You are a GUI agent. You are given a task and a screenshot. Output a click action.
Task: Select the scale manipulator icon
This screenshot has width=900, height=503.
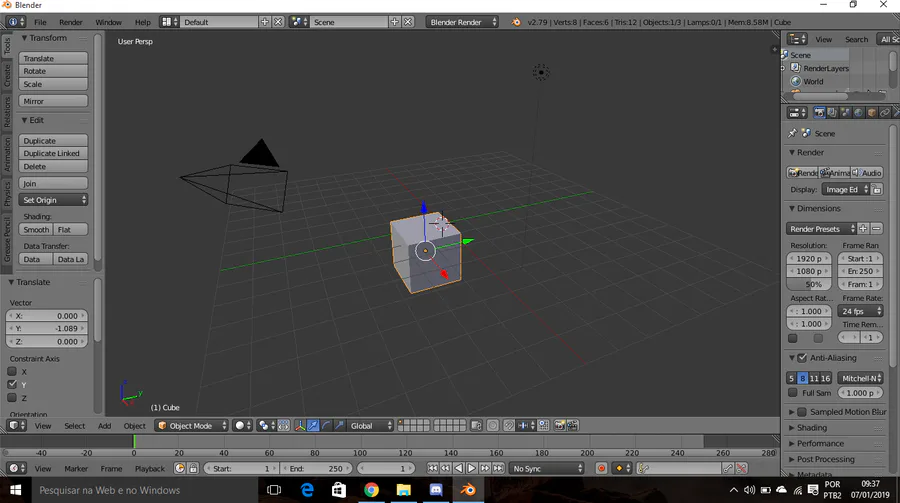pos(339,425)
